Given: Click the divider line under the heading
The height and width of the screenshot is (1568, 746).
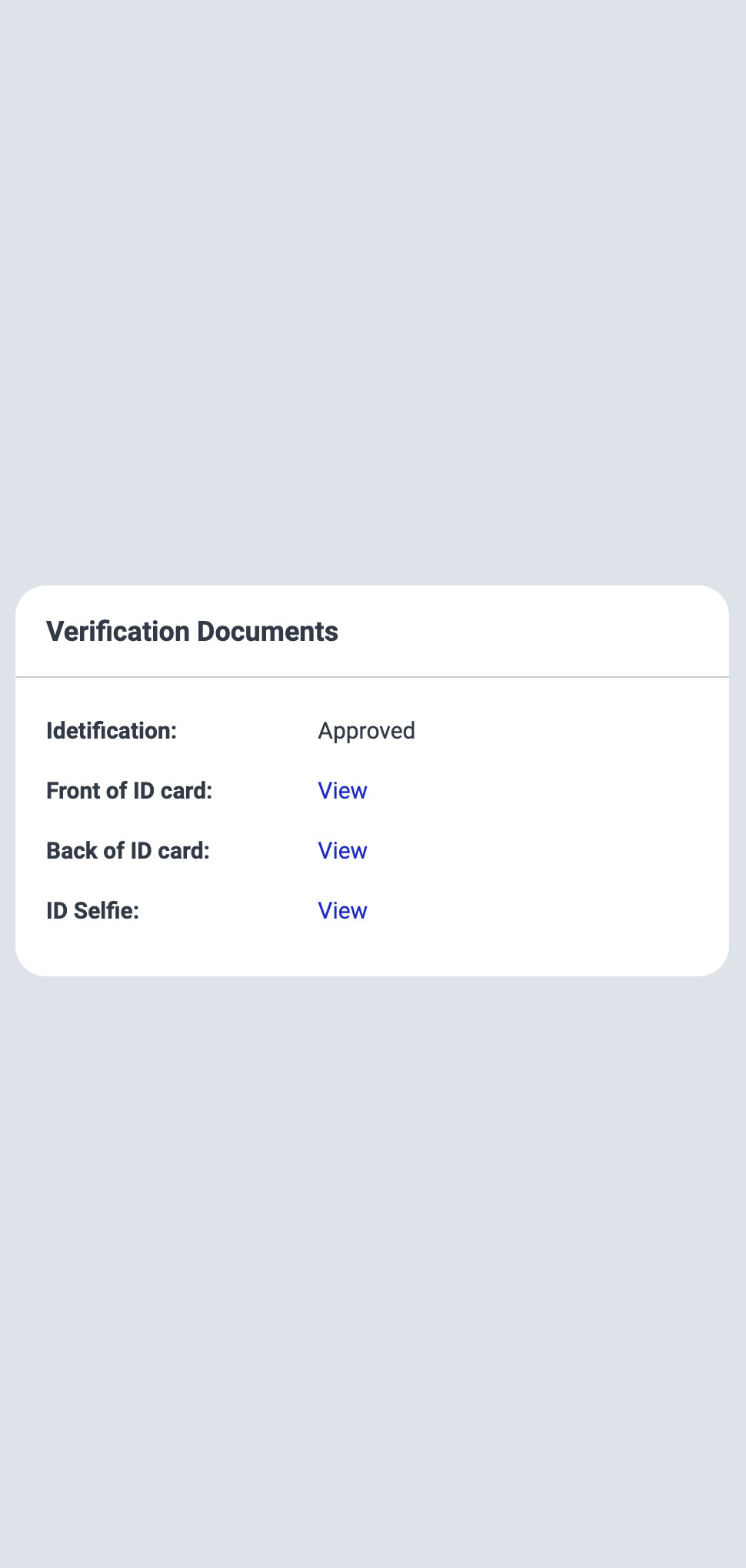Looking at the screenshot, I should [x=372, y=677].
